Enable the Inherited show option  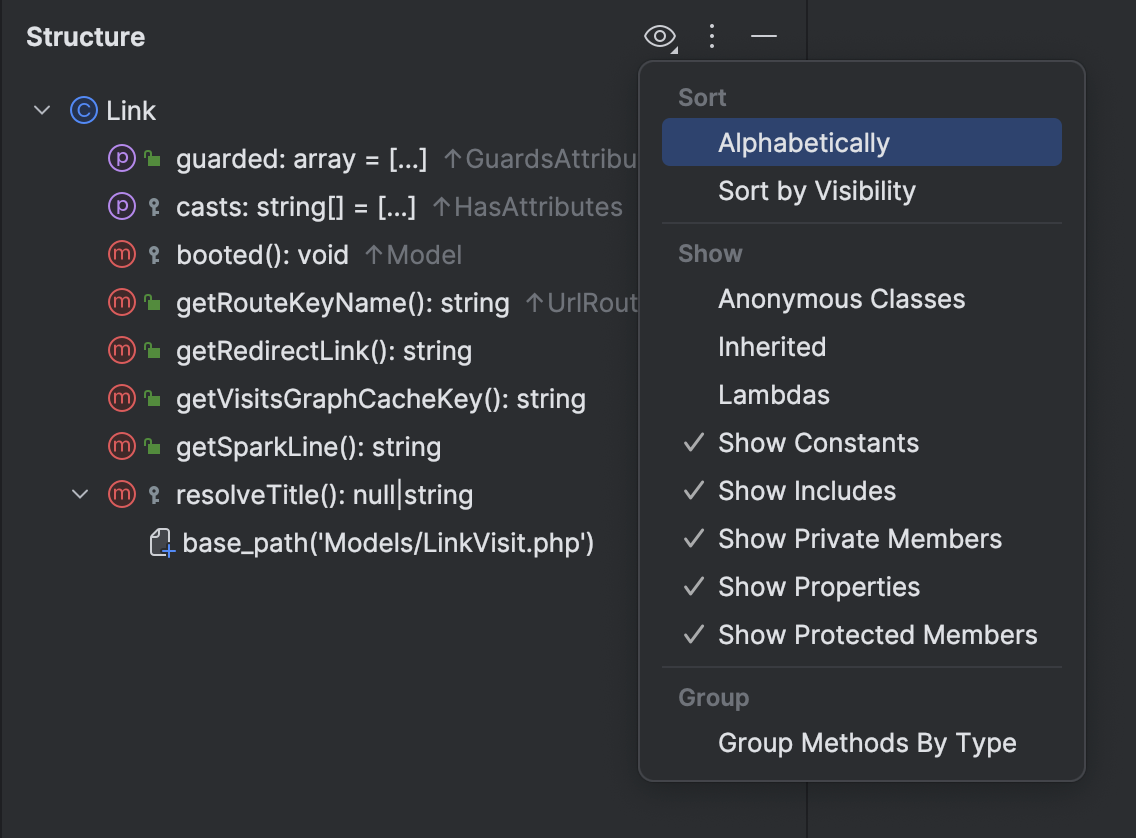(x=772, y=346)
